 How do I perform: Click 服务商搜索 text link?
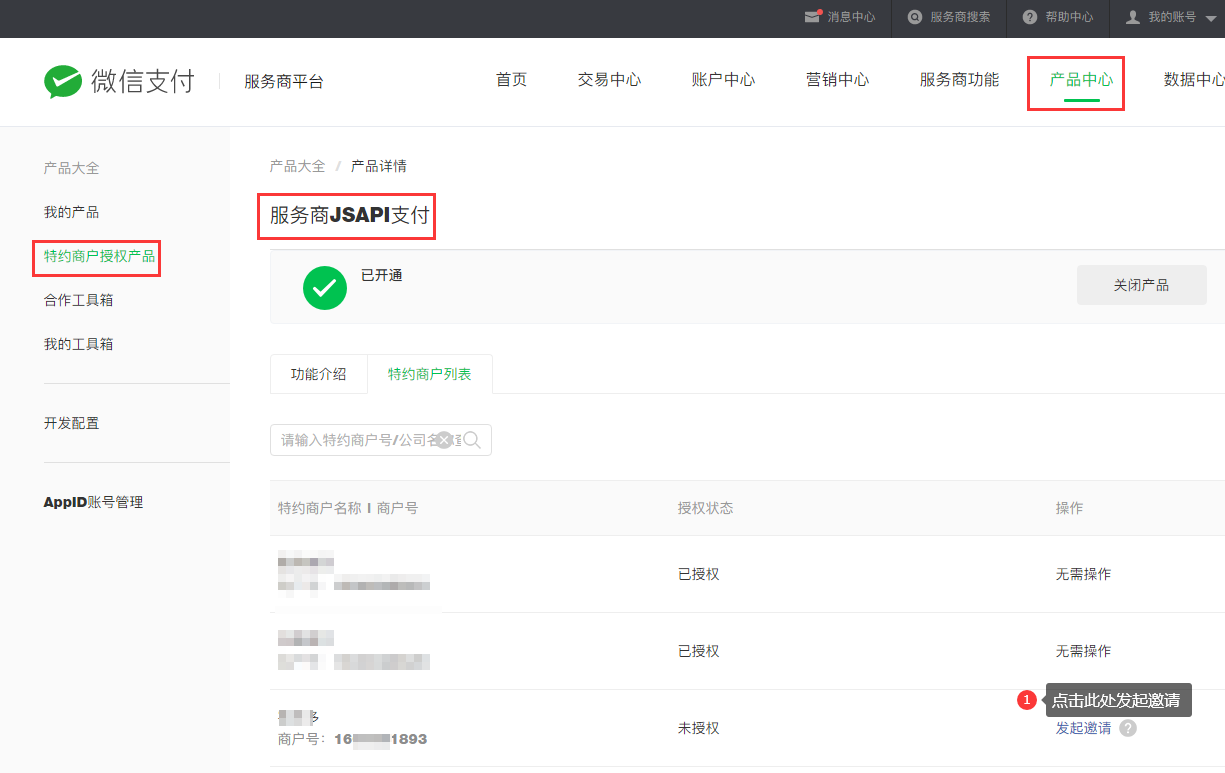960,17
